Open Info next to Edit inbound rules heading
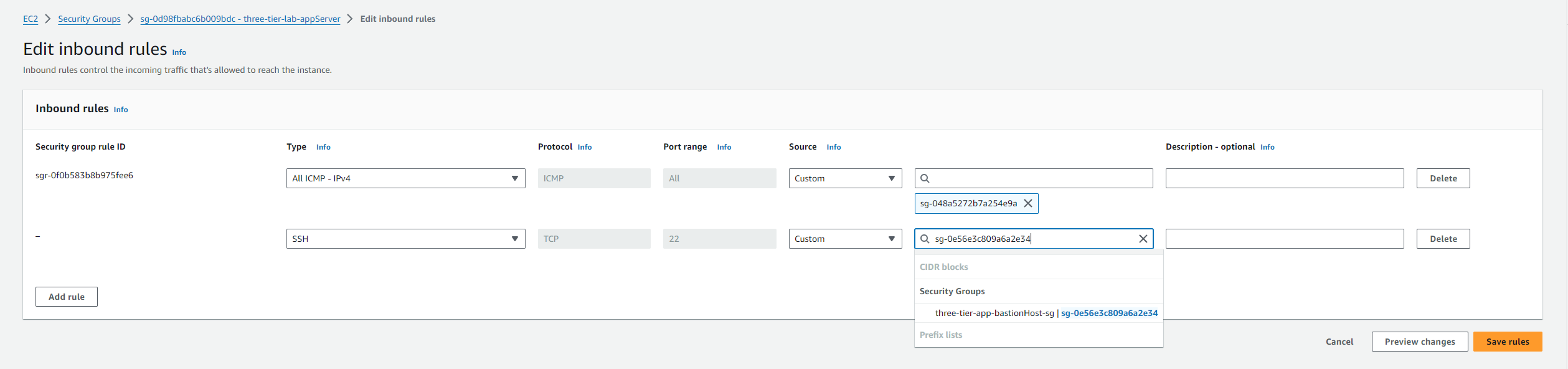This screenshot has height=369, width=1568. click(x=179, y=52)
